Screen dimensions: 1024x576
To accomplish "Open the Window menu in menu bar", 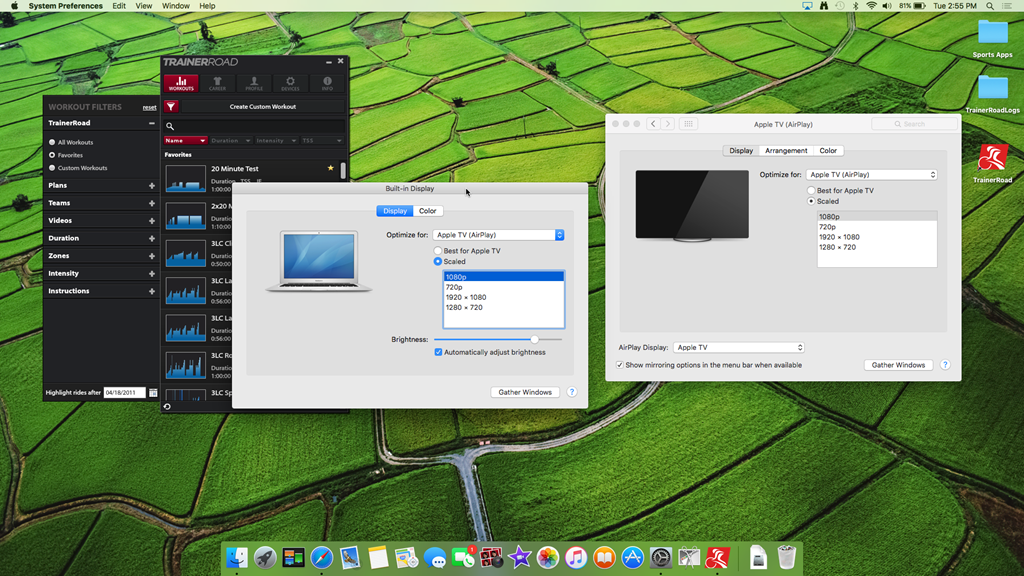I will point(176,6).
